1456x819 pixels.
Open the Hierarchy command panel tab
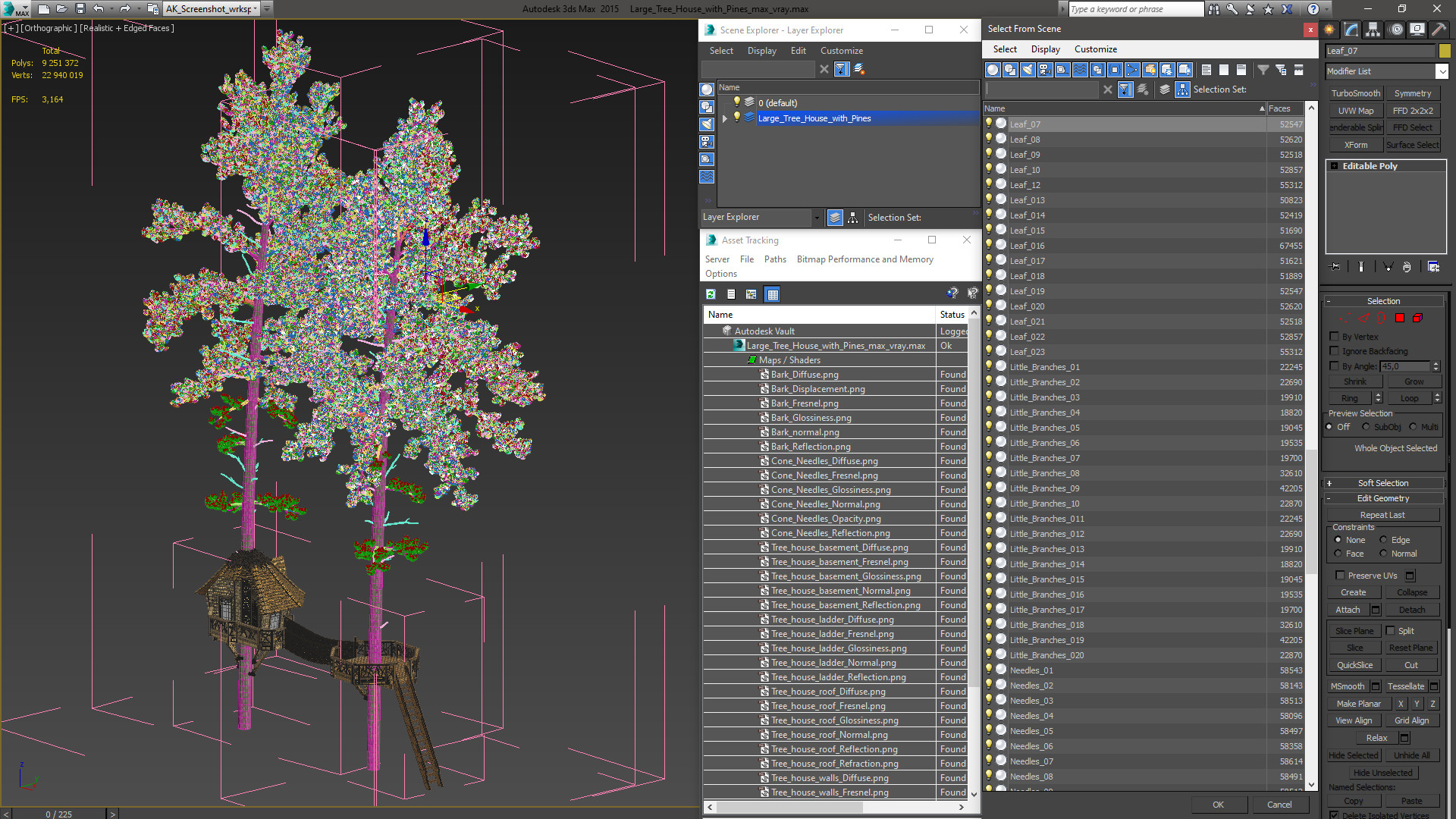[x=1373, y=30]
